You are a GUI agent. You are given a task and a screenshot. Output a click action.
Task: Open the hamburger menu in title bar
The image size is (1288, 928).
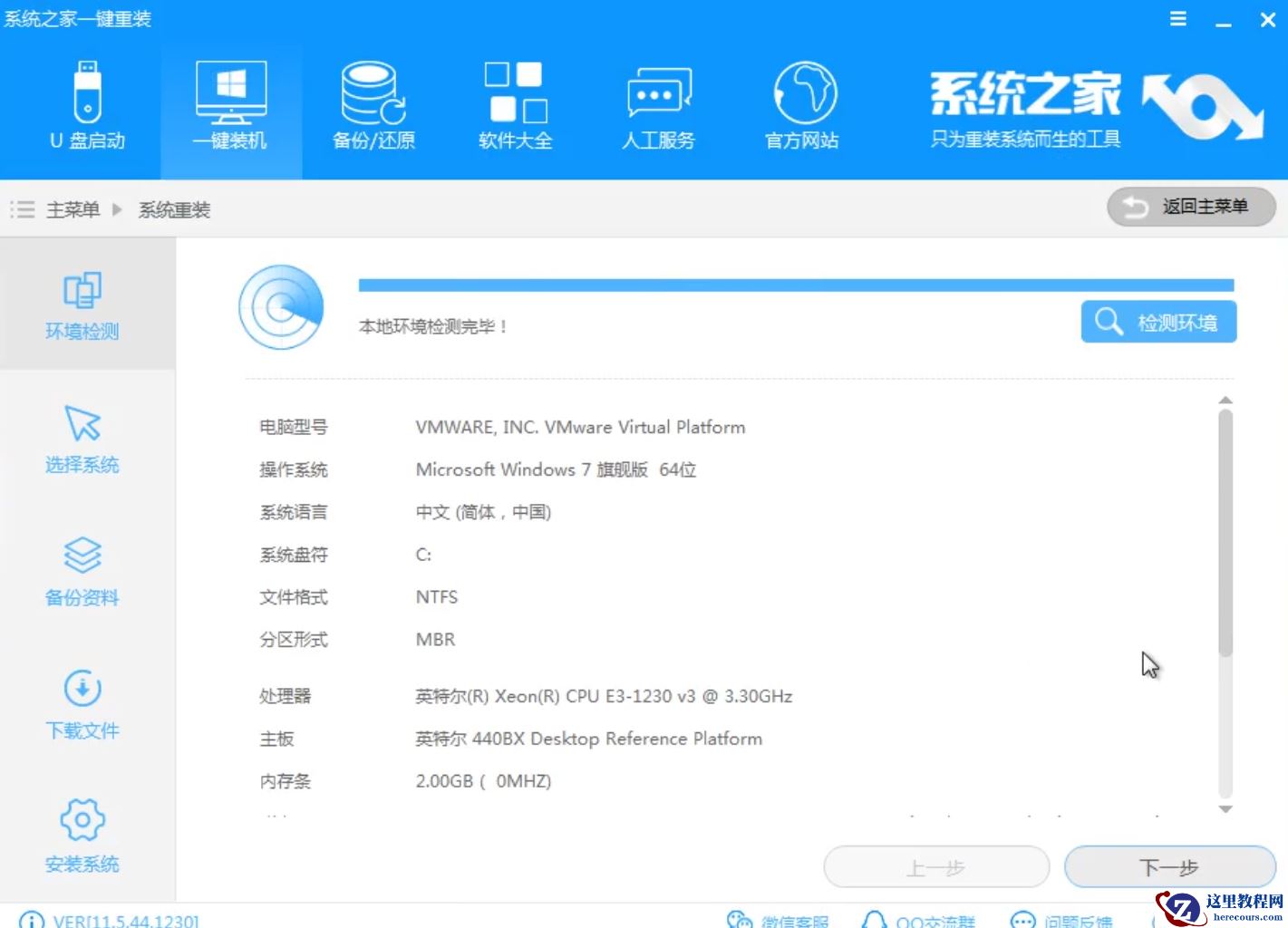click(x=1177, y=18)
